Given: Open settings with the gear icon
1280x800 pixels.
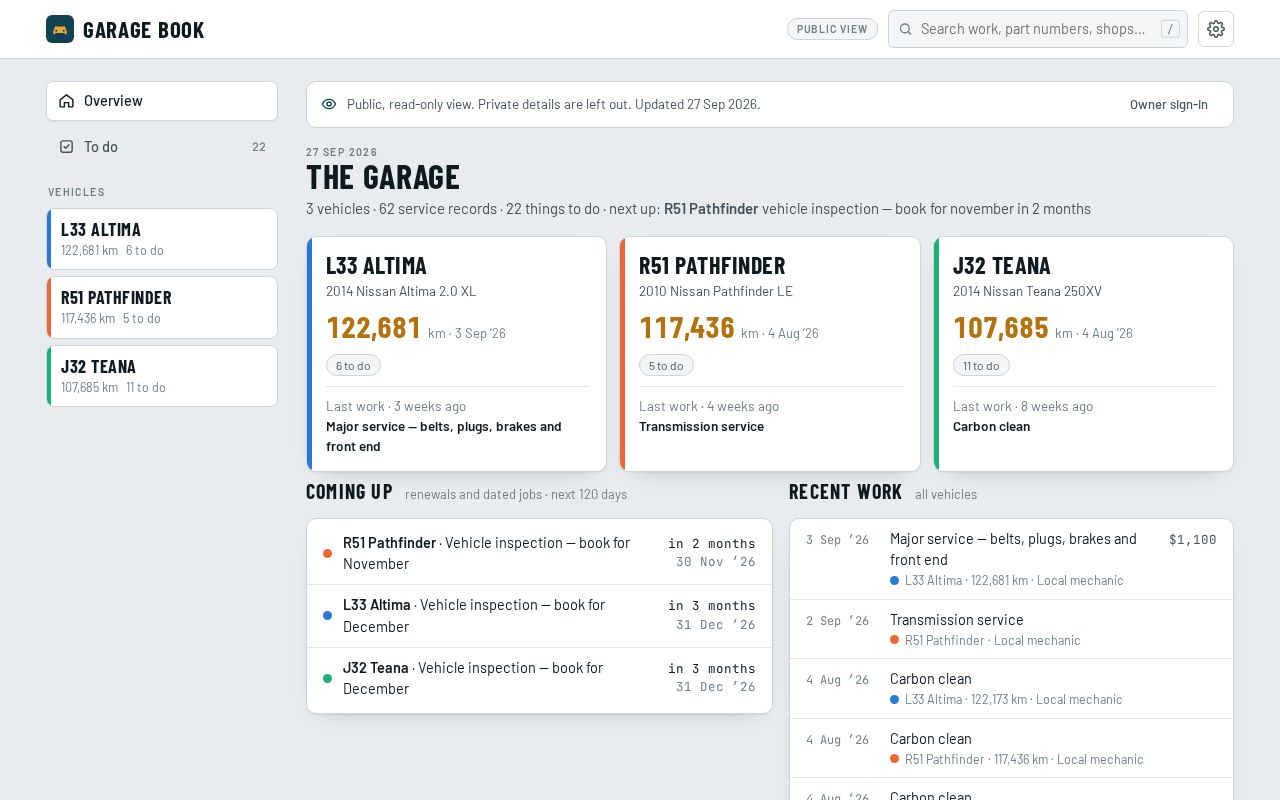Looking at the screenshot, I should point(1216,29).
